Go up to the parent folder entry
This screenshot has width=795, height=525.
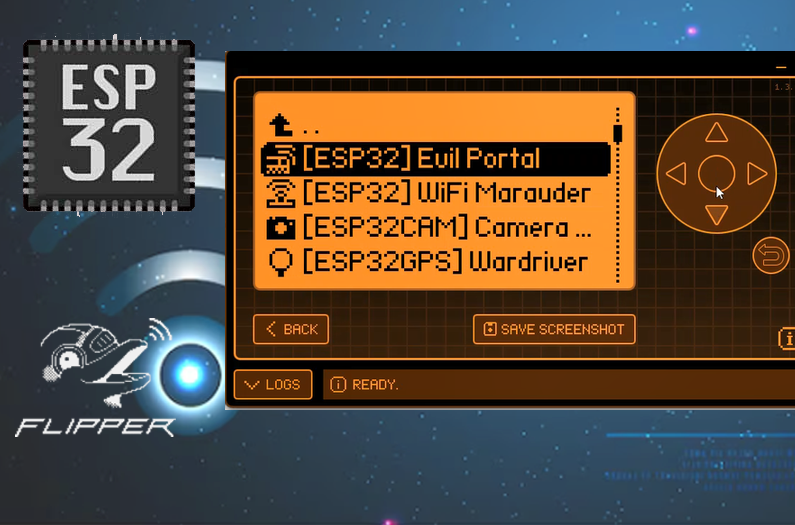[x=436, y=125]
